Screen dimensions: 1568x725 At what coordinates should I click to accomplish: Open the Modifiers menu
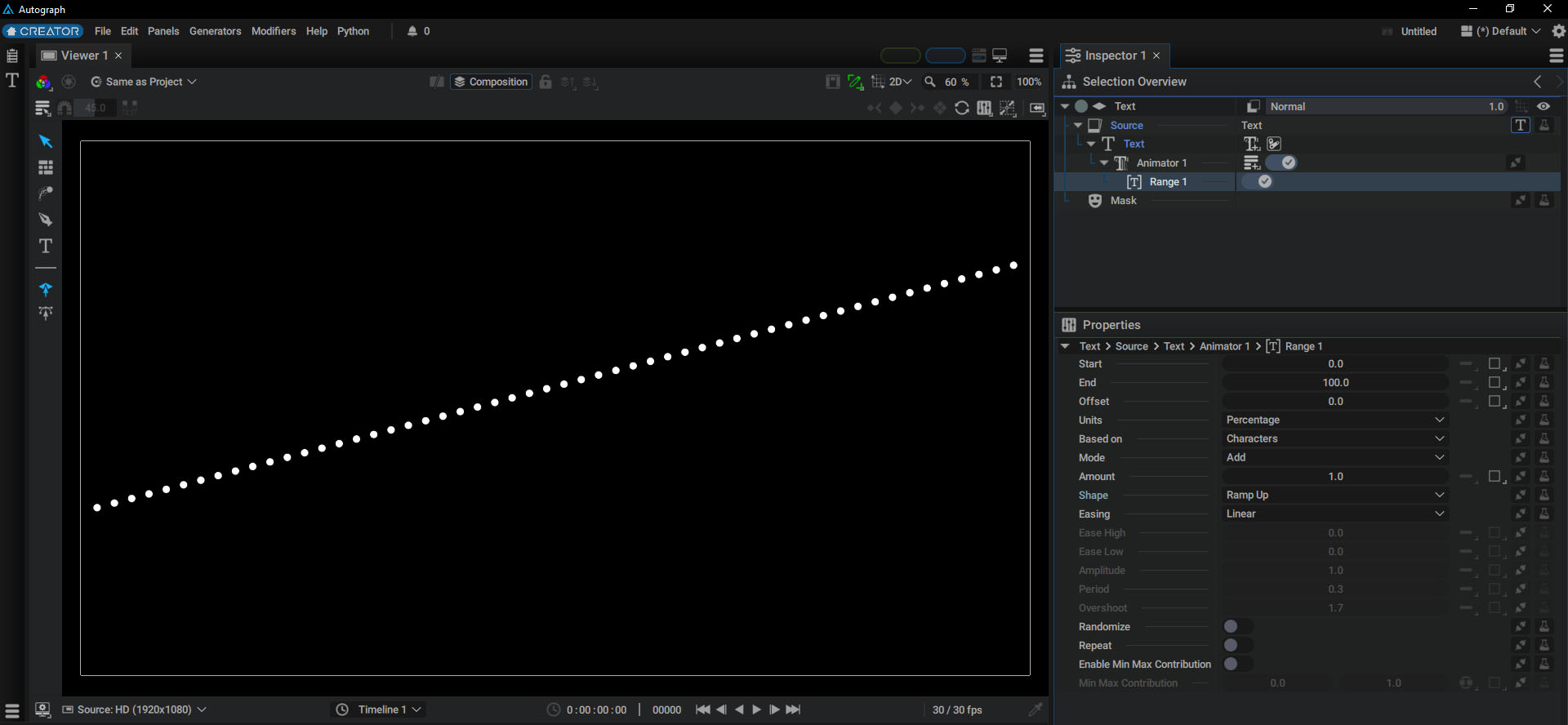(274, 31)
